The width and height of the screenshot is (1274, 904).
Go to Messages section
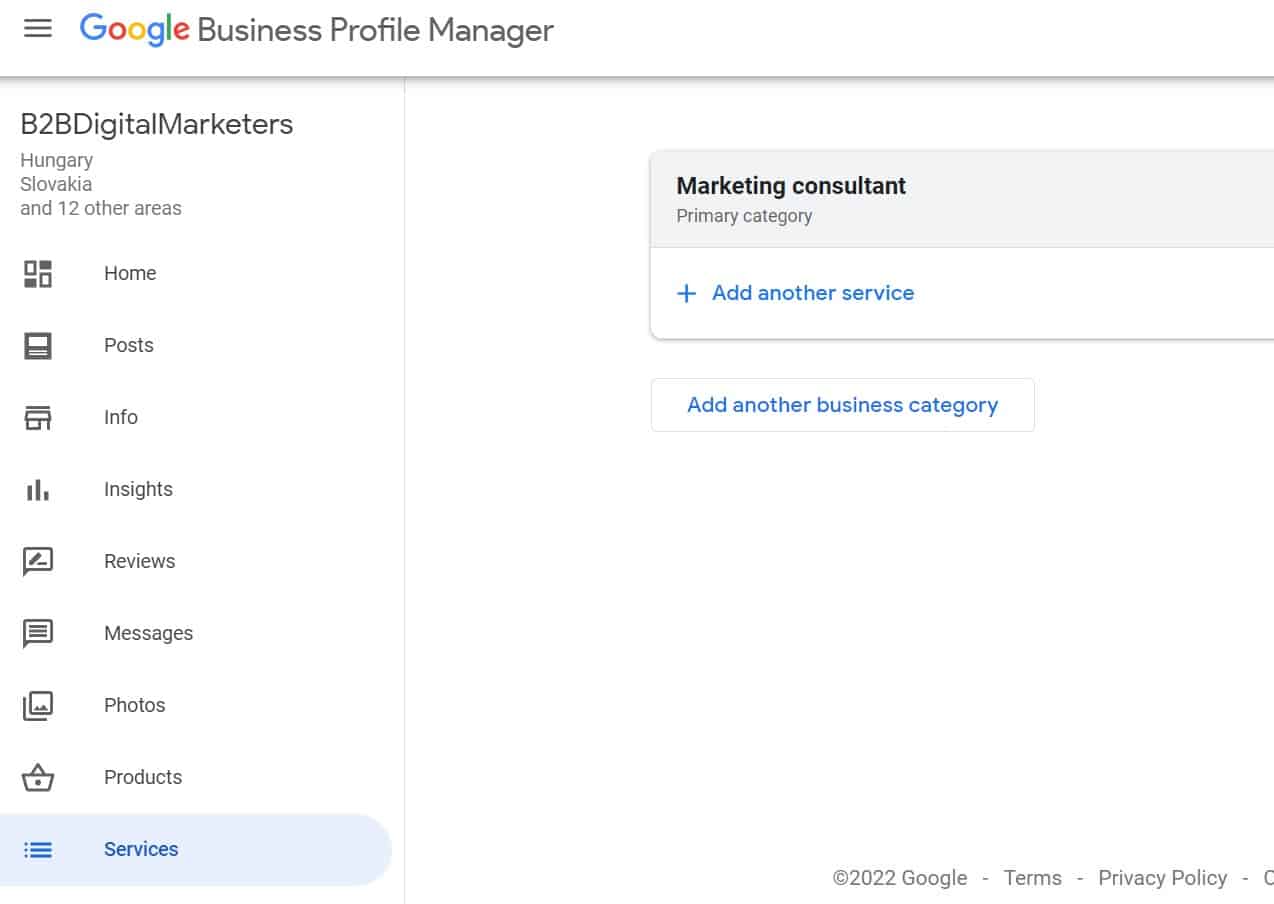point(148,633)
